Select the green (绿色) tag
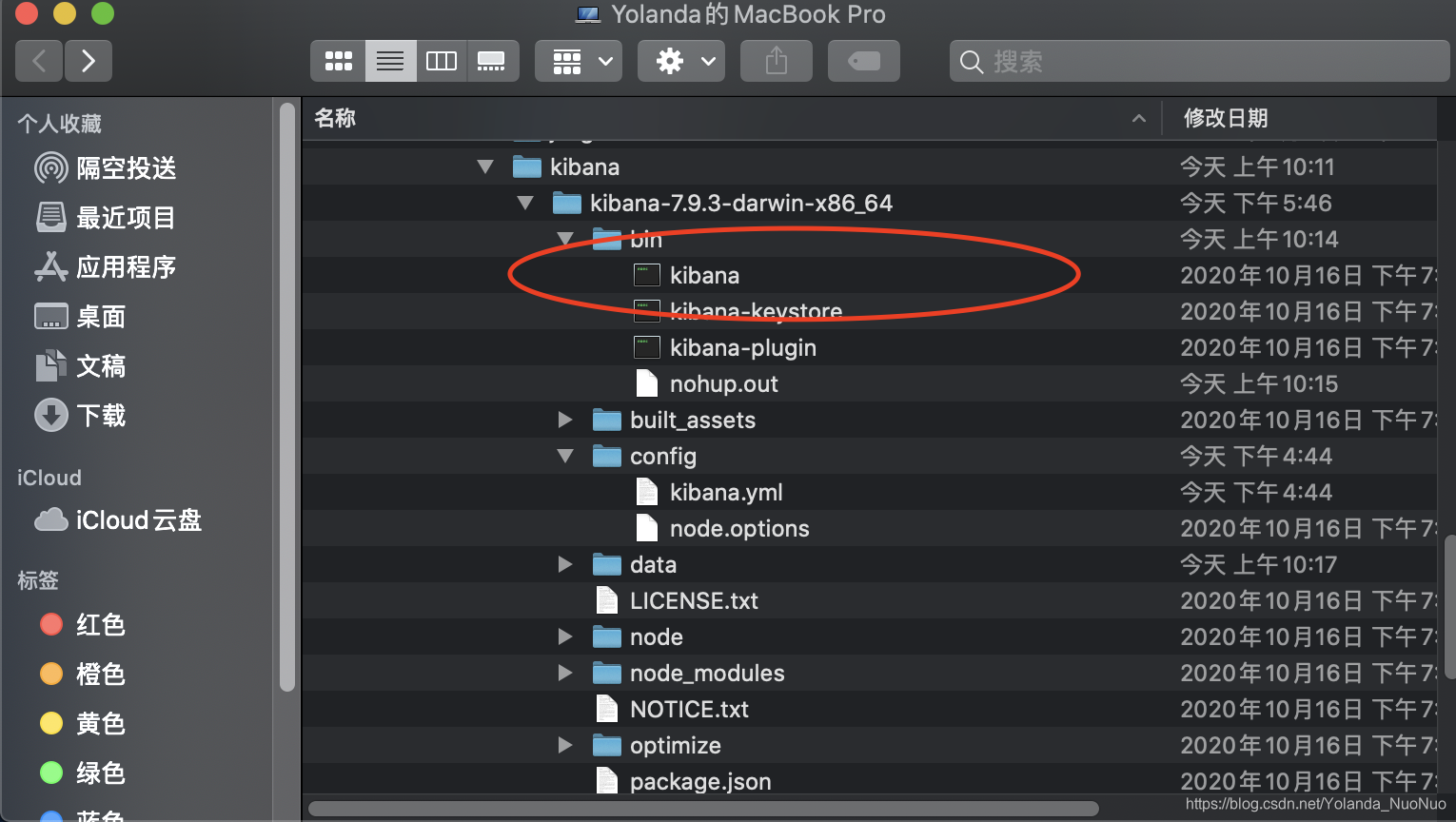Image resolution: width=1456 pixels, height=822 pixels. [83, 773]
